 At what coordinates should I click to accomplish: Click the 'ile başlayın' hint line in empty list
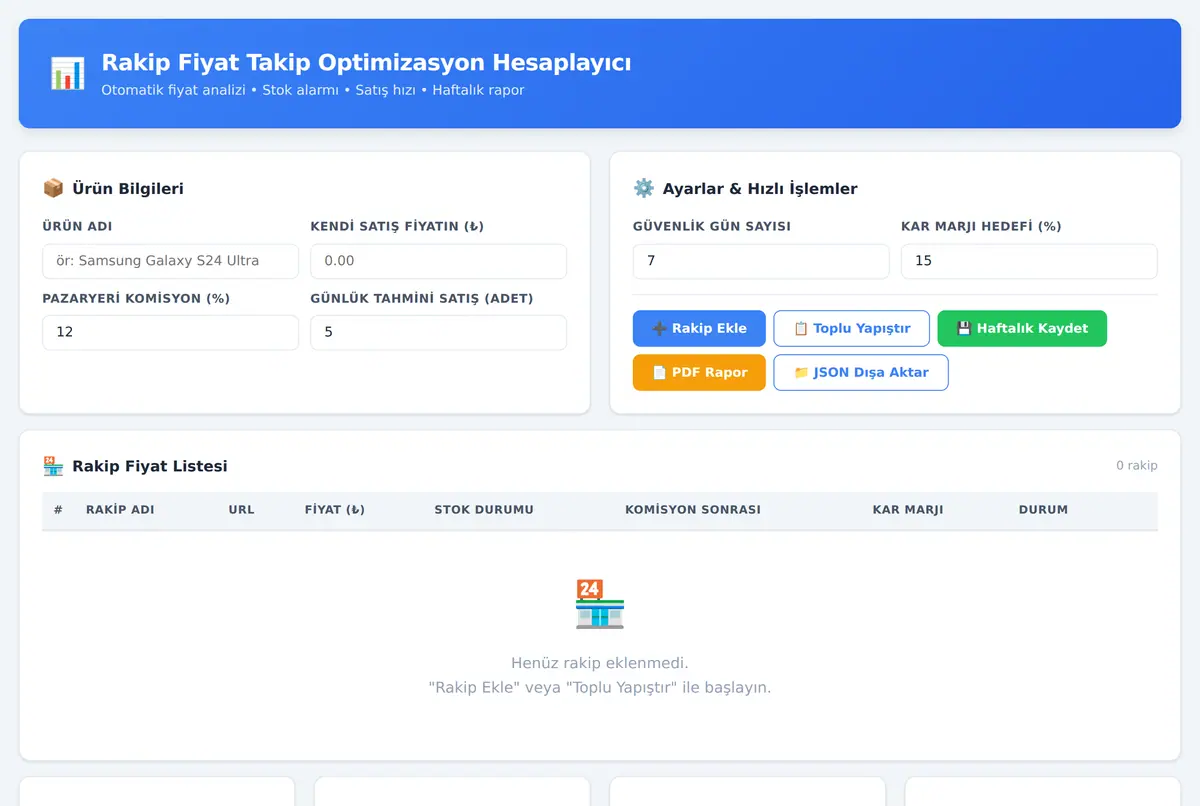(x=600, y=687)
